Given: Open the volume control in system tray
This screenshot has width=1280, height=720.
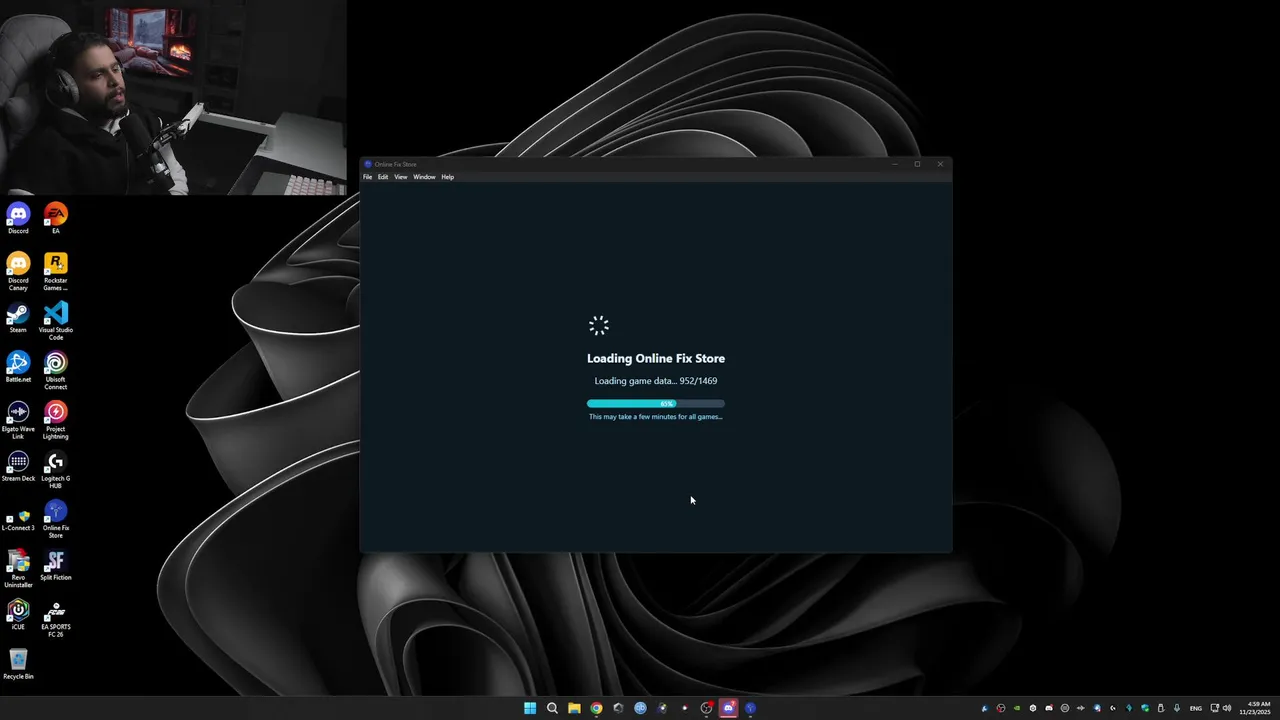Looking at the screenshot, I should coord(1227,708).
